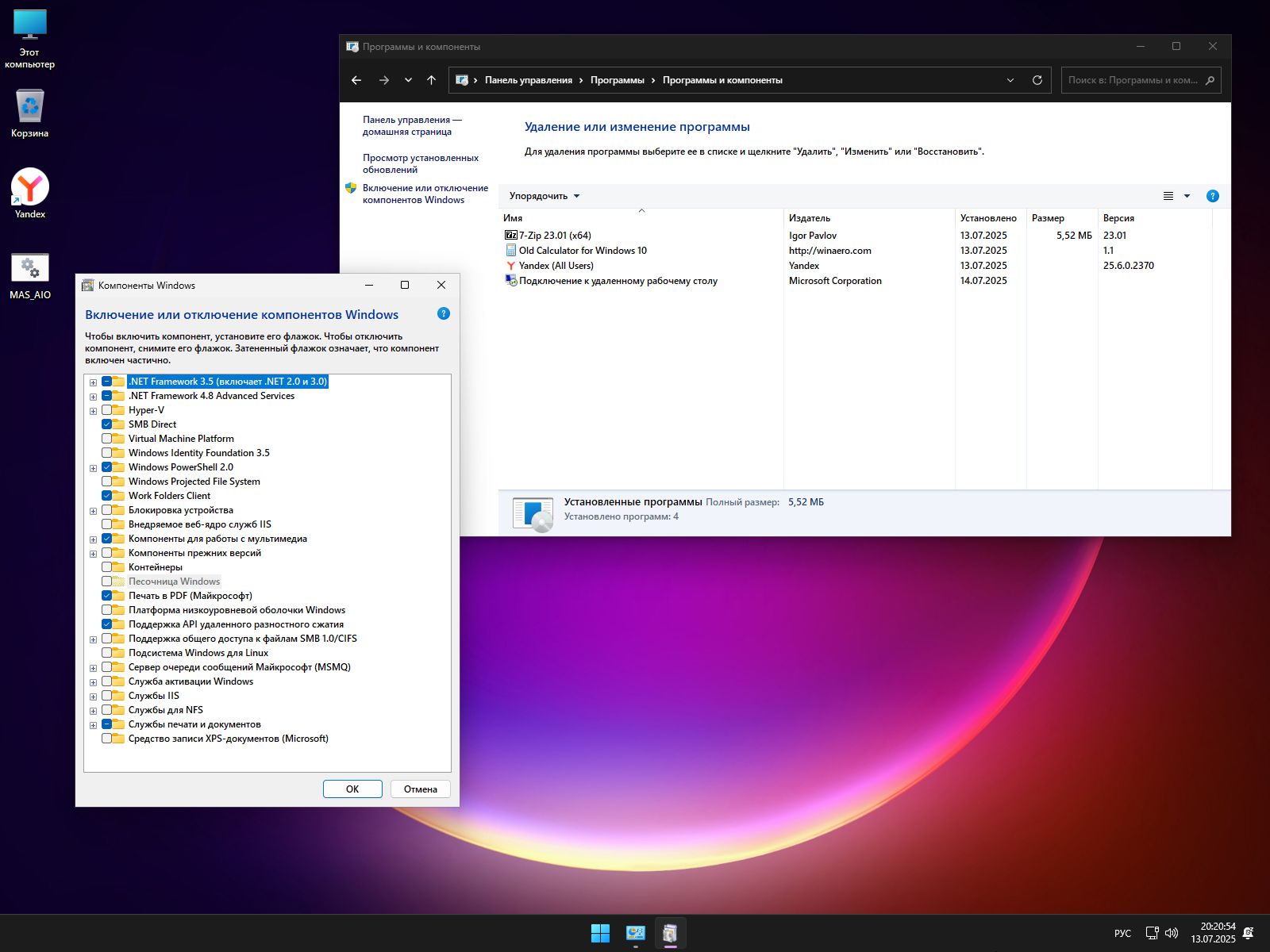1270x952 pixels.
Task: Open notification center icon in tray
Action: [x=1249, y=933]
